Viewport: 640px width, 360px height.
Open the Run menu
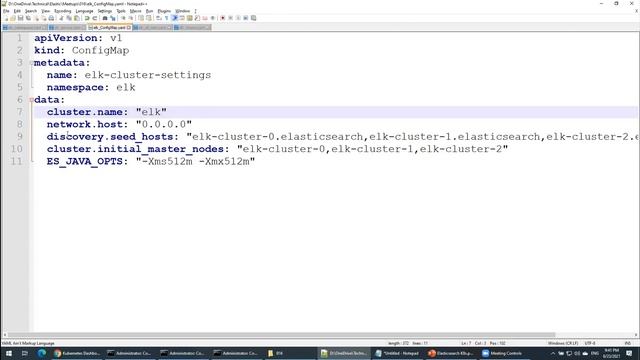click(149, 11)
